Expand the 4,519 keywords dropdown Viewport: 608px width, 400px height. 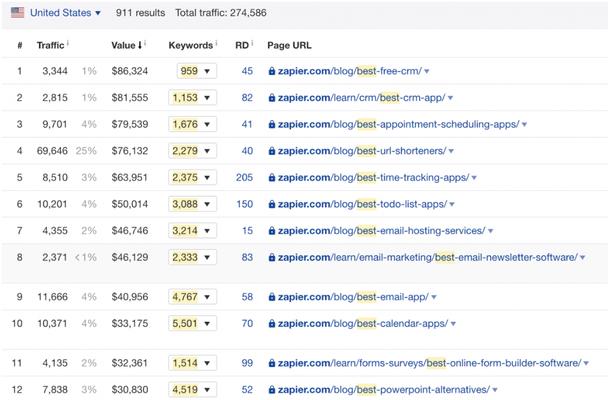[x=192, y=390]
